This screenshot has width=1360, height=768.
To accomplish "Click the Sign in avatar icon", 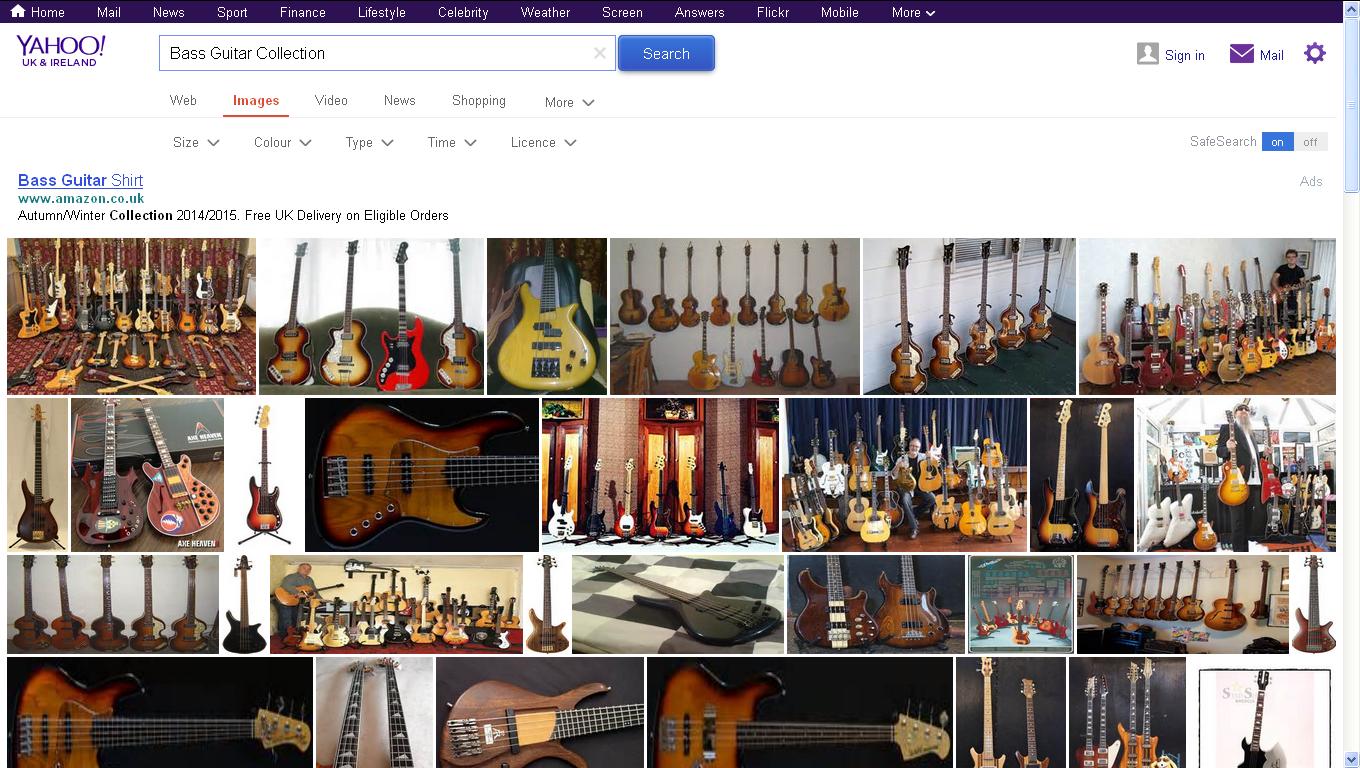I will click(1148, 52).
